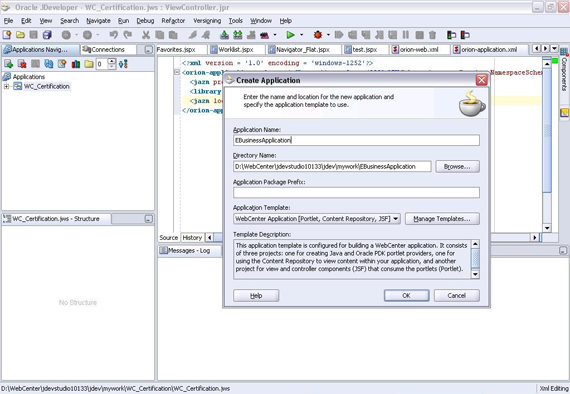This screenshot has width=570, height=394.
Task: Switch to the test.jspx editor tab
Action: point(365,49)
